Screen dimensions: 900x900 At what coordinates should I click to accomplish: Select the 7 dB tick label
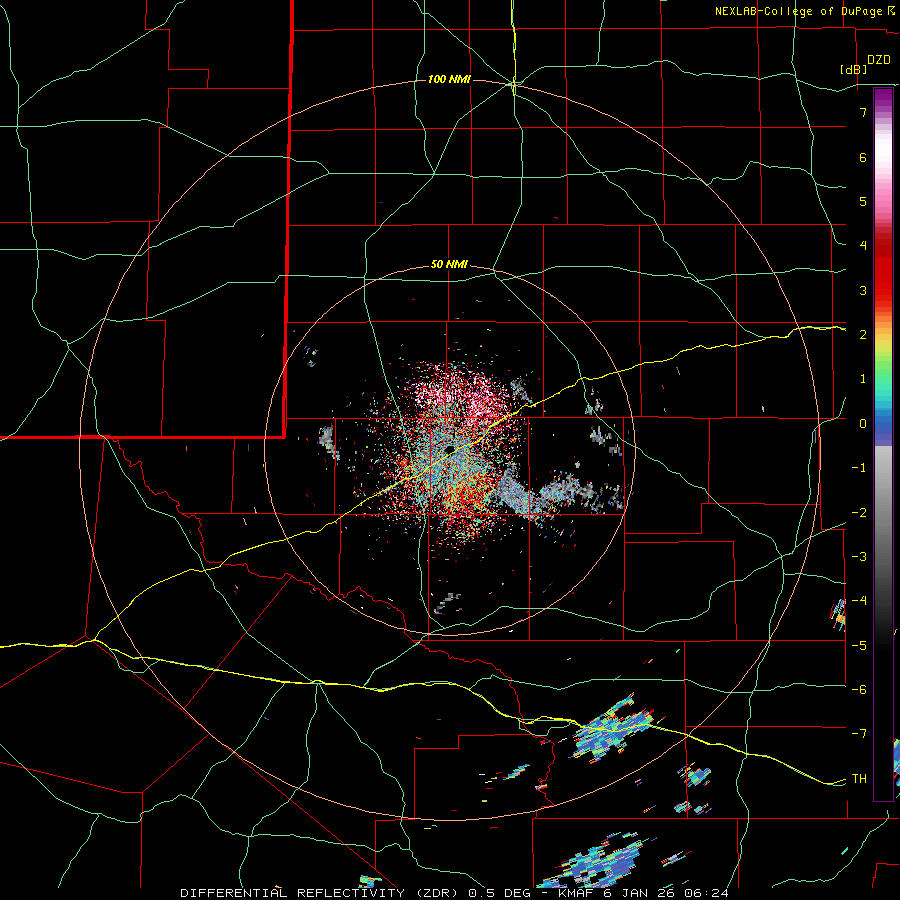[863, 112]
